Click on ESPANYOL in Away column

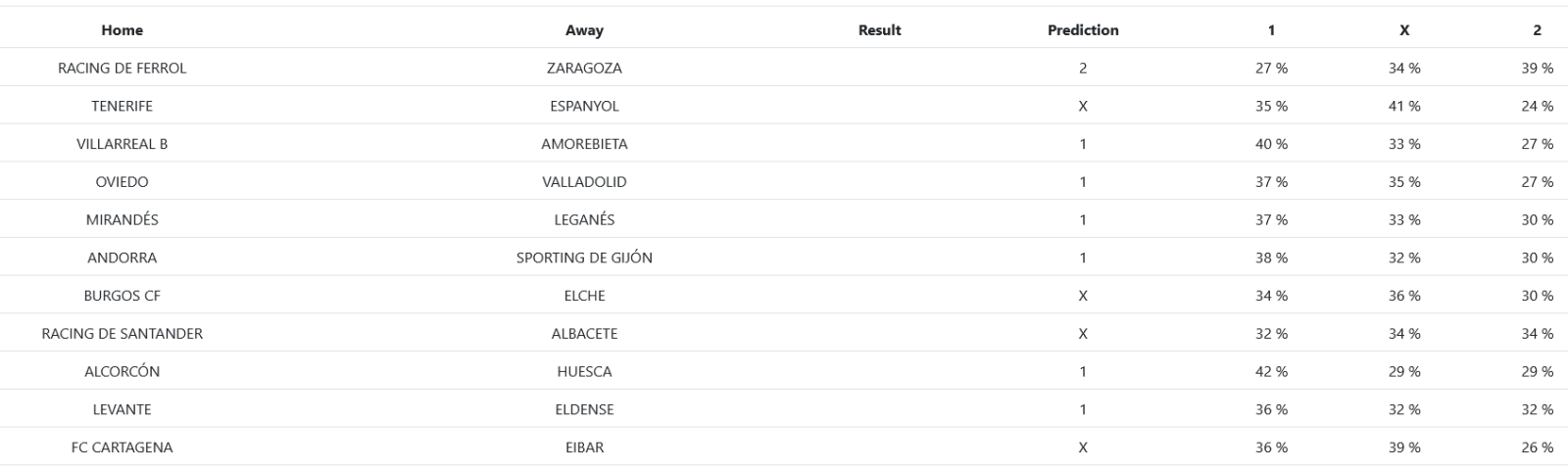pyautogui.click(x=584, y=106)
